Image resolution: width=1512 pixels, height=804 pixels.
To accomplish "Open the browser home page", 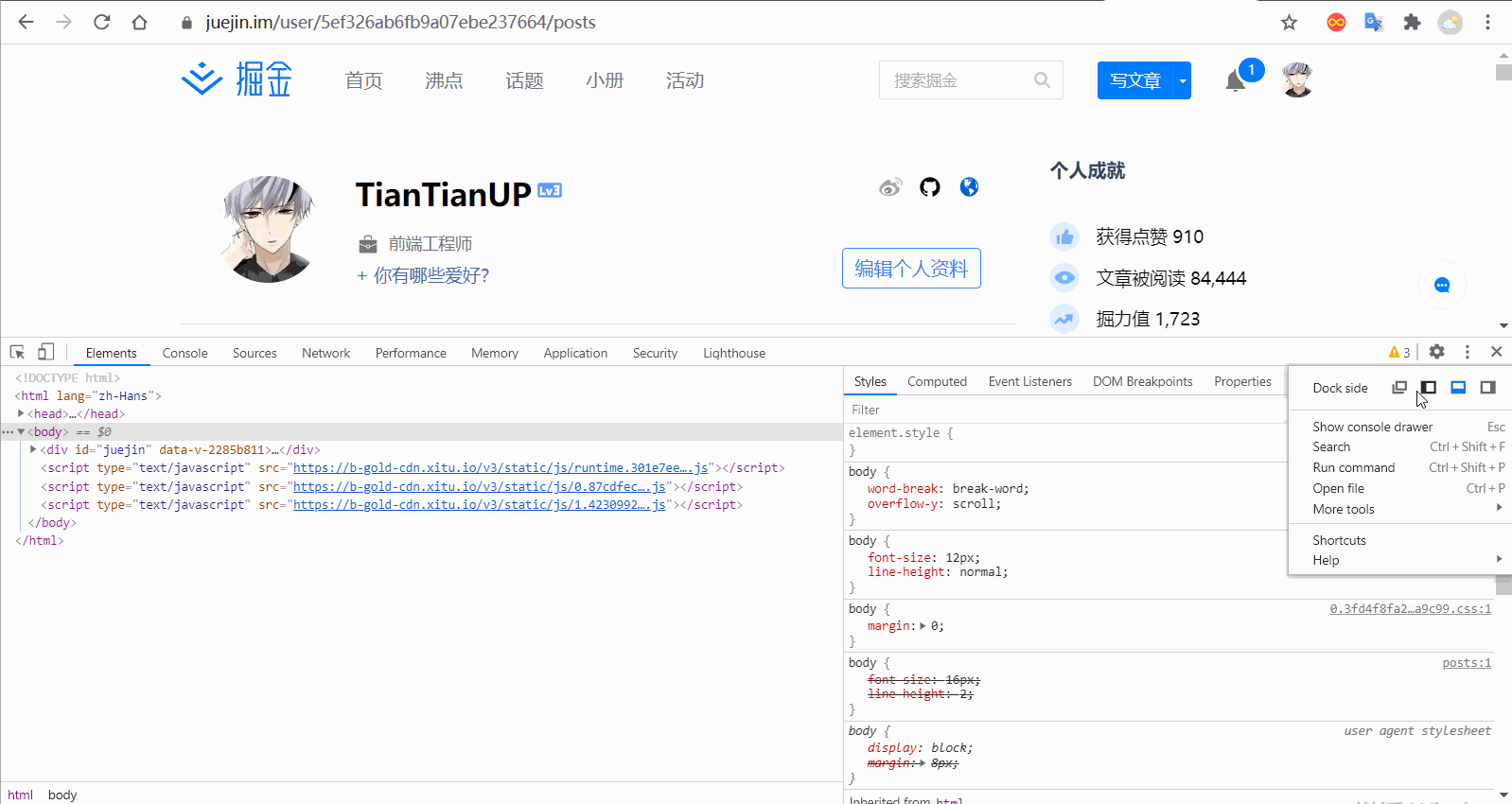I will pyautogui.click(x=139, y=22).
